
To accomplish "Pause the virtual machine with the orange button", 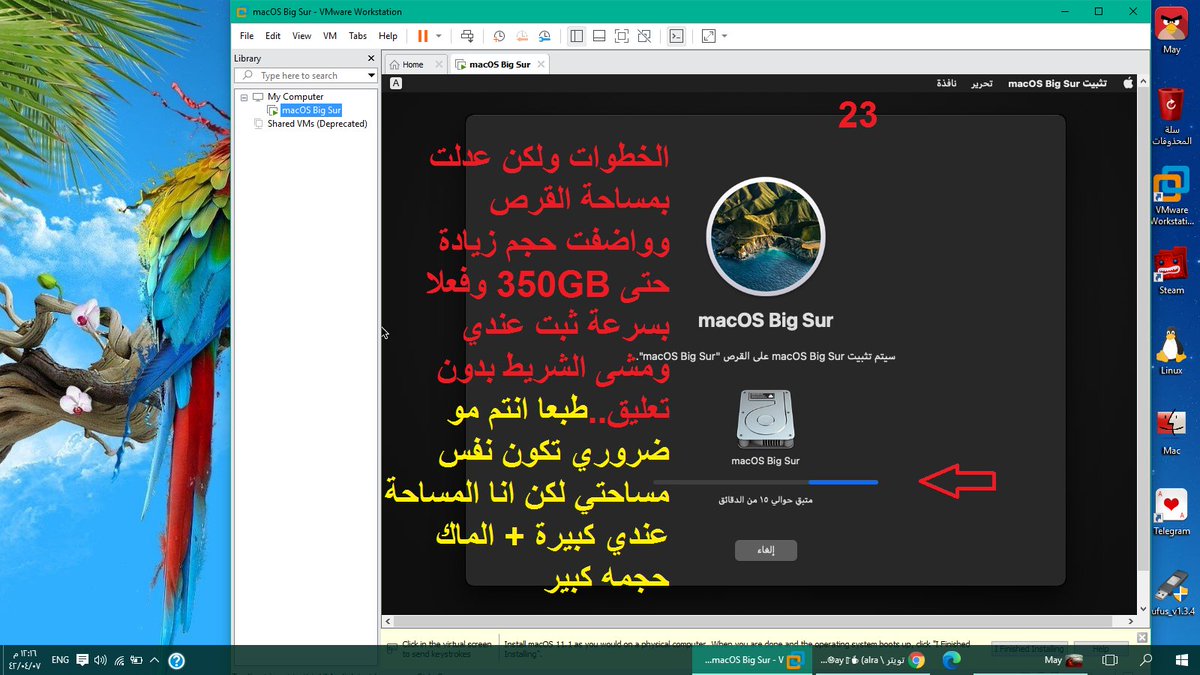I will 423,36.
